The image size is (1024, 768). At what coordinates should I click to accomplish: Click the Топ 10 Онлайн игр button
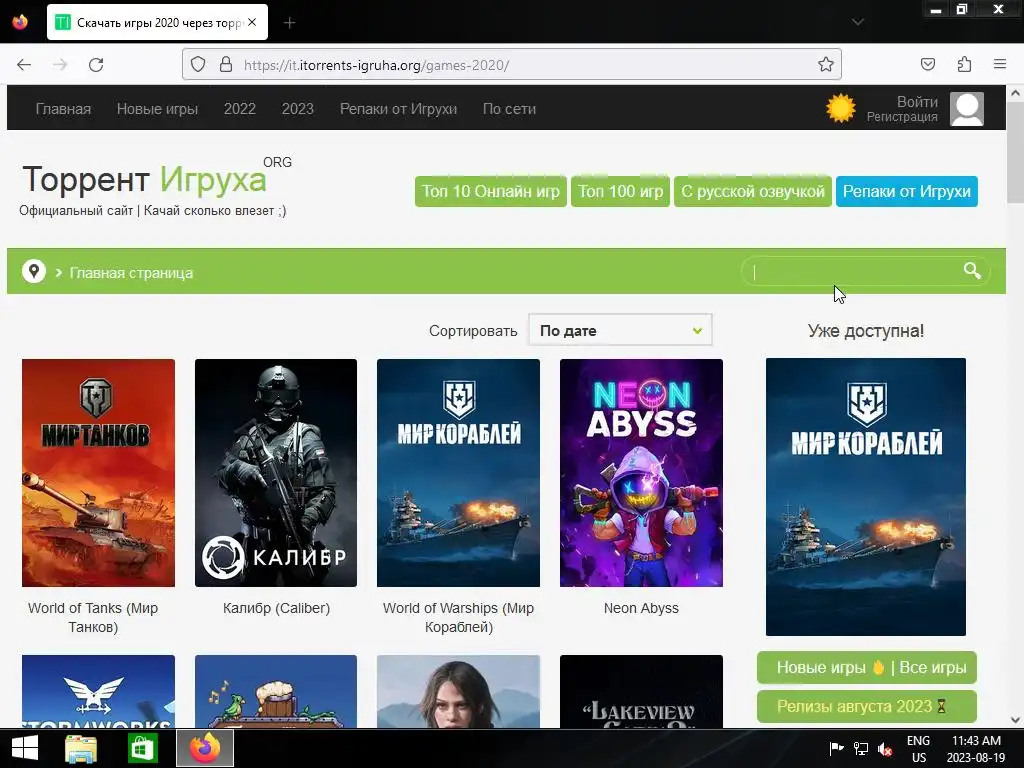tap(490, 191)
